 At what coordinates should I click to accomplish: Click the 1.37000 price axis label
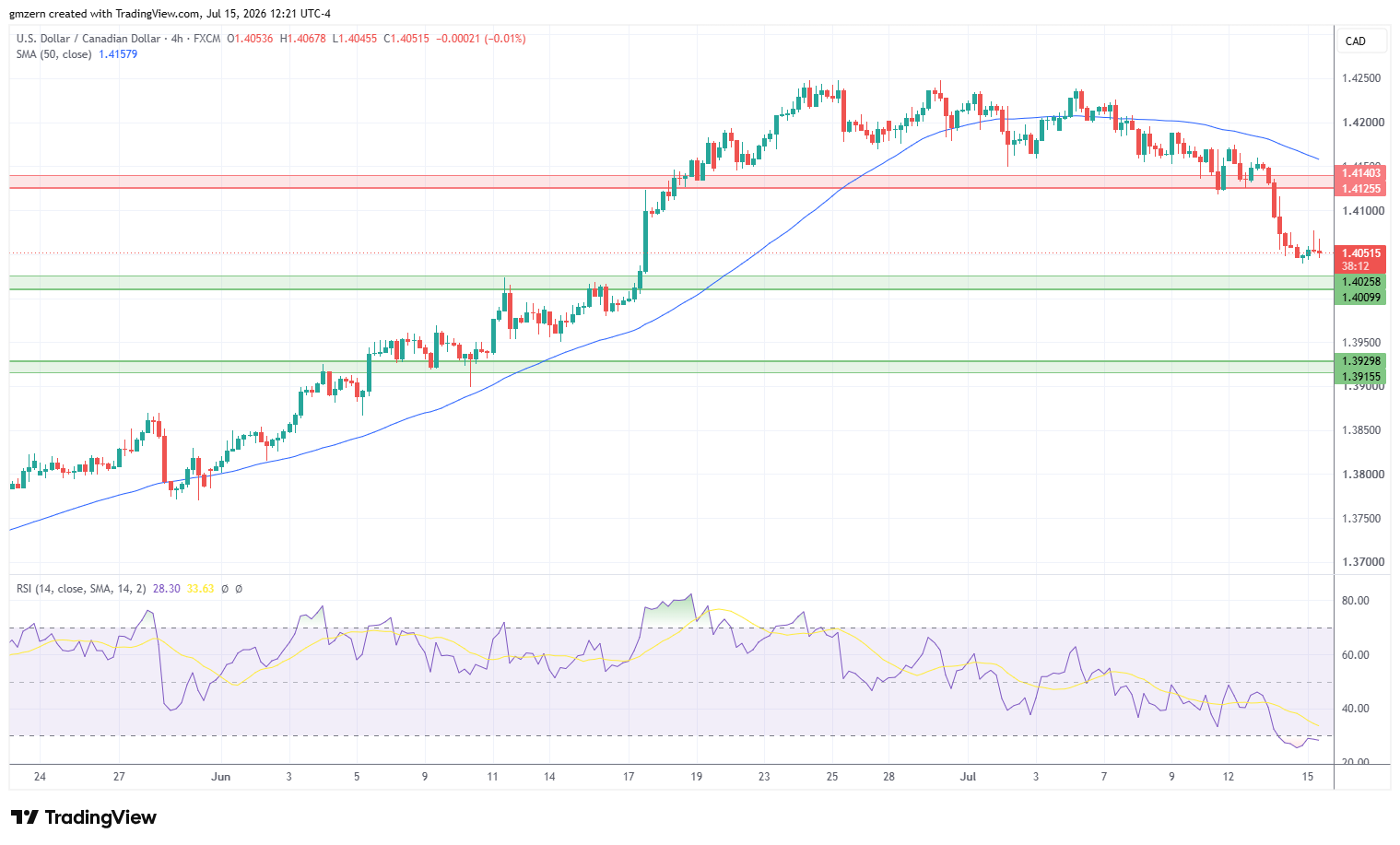(1361, 562)
